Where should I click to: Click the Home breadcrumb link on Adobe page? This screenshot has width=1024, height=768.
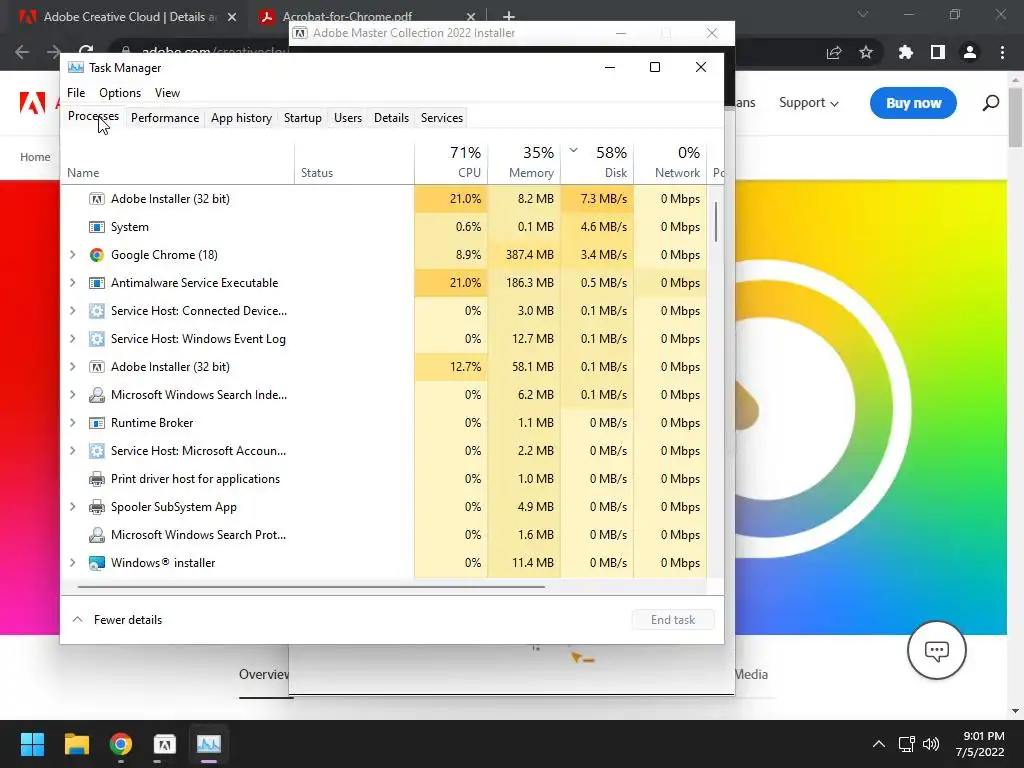(x=35, y=157)
